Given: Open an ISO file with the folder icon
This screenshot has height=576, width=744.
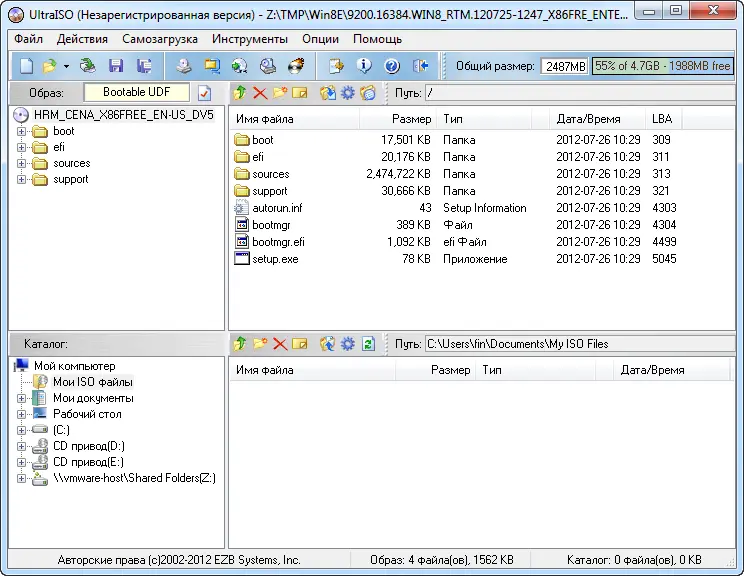Looking at the screenshot, I should click(x=49, y=66).
